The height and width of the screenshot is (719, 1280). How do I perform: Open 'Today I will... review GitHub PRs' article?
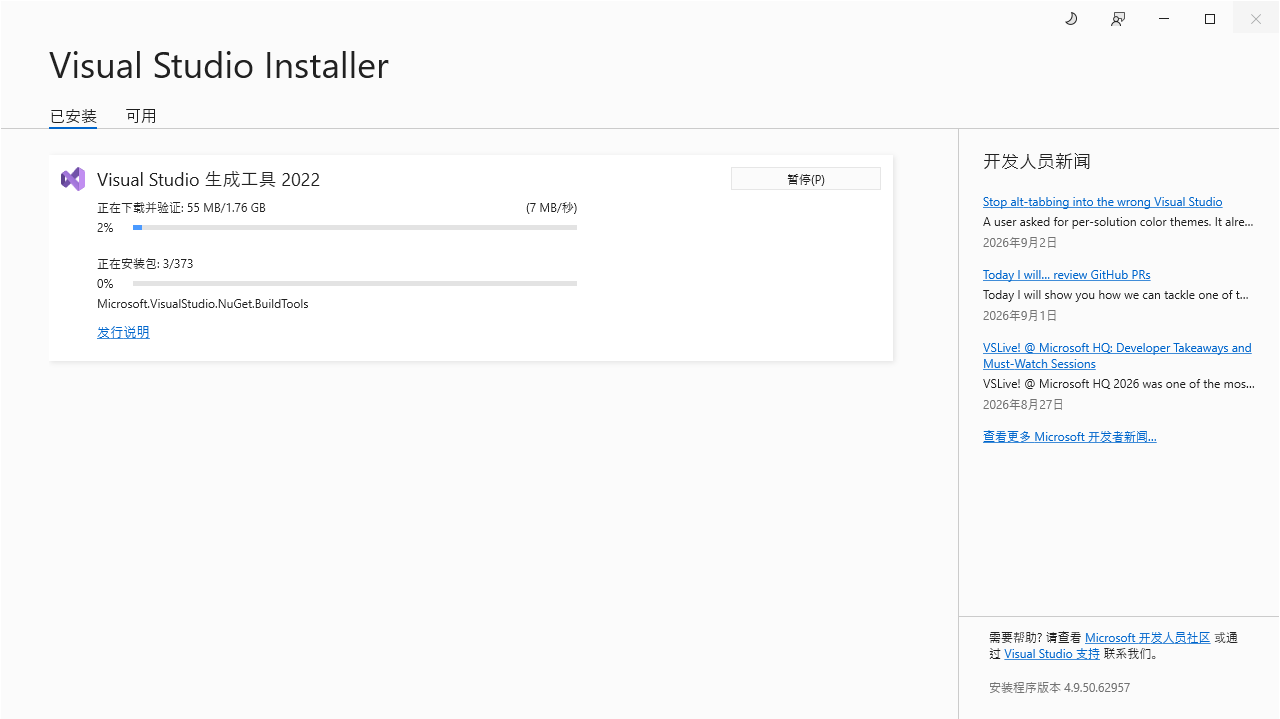pyautogui.click(x=1066, y=275)
